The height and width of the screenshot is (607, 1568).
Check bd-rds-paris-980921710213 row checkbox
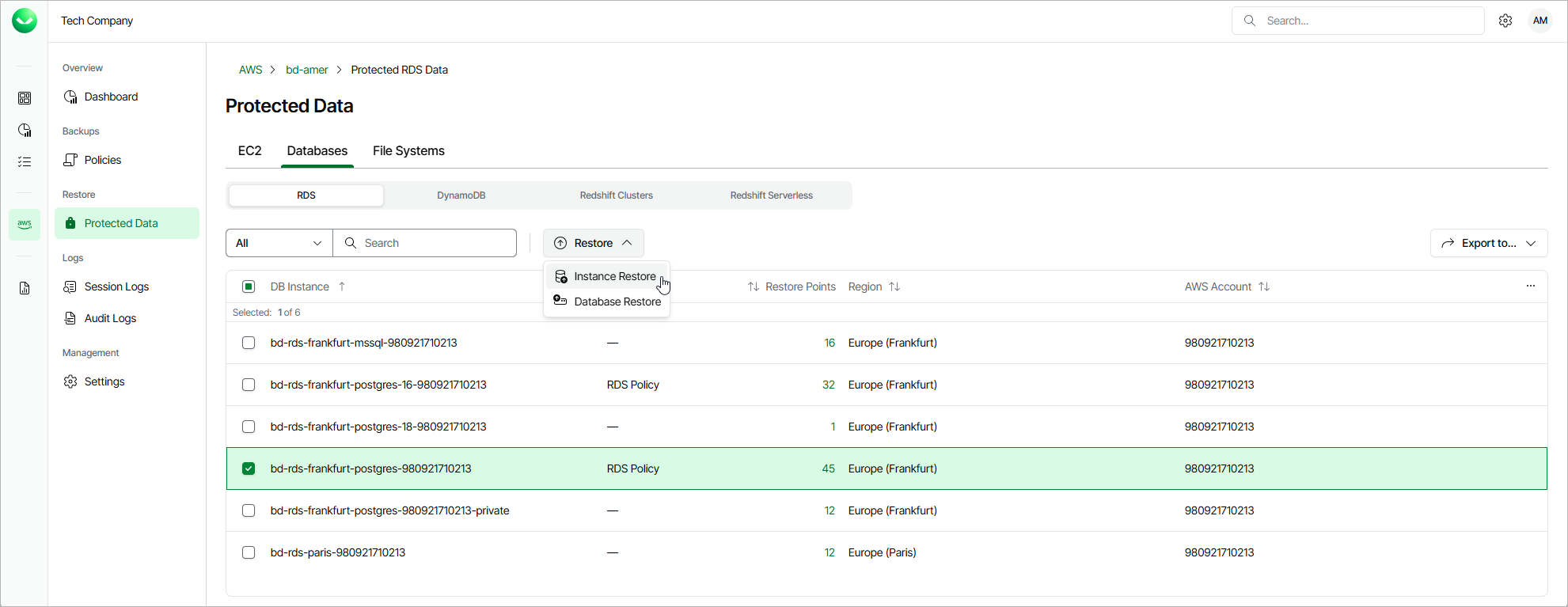(x=249, y=552)
